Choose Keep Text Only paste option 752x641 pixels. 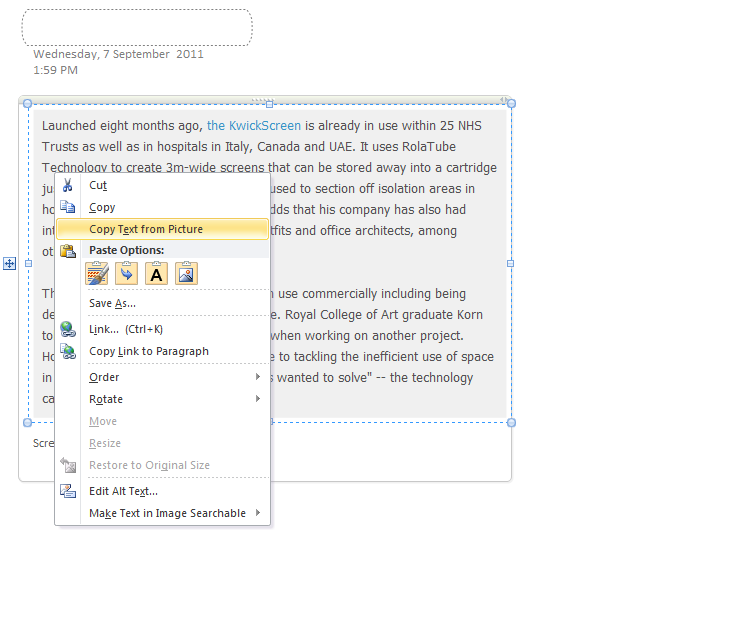pyautogui.click(x=156, y=273)
